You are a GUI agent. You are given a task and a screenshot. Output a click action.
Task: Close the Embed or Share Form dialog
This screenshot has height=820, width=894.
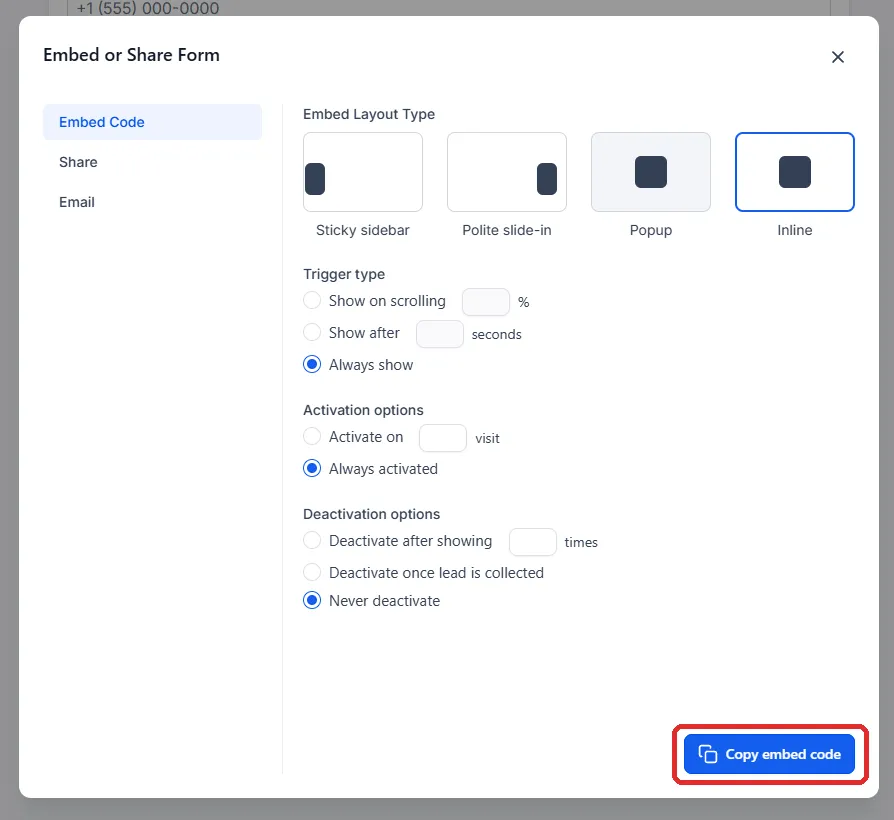[837, 57]
